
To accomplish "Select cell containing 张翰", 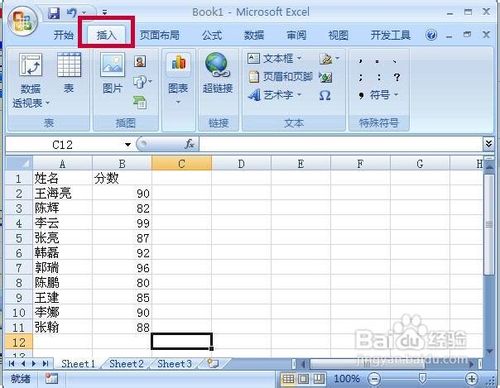I will (62, 327).
